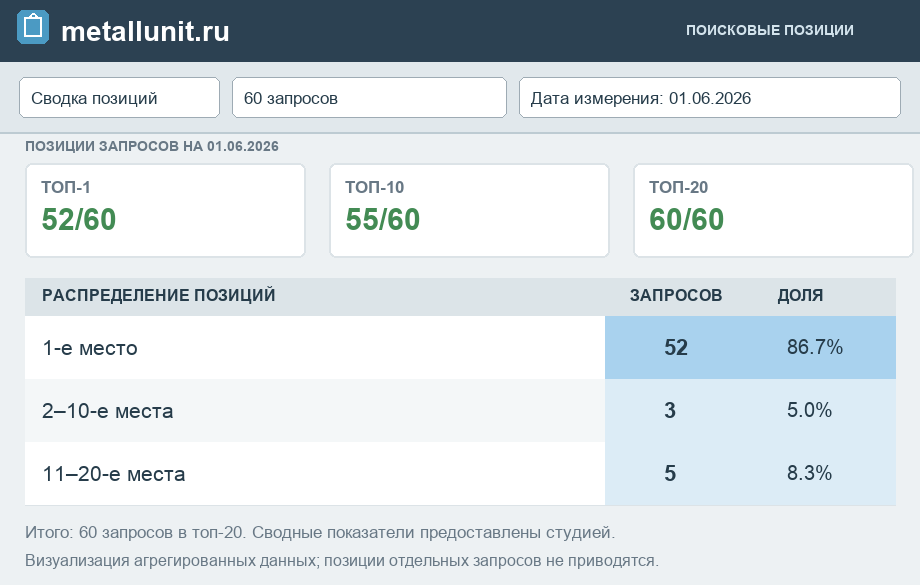This screenshot has height=585, width=920.
Task: Open the ПОИСКОВЫЕ ПОЗИЦИИ menu item
Action: pos(770,30)
